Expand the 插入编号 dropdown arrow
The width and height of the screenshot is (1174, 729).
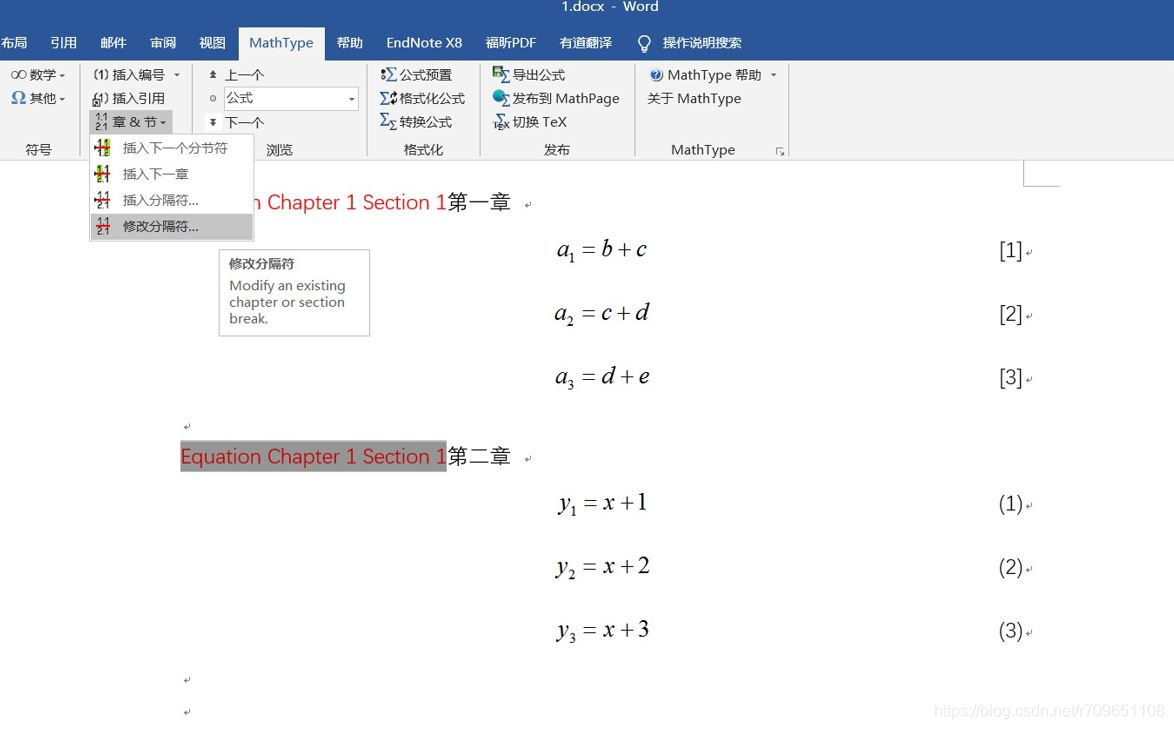pos(177,75)
